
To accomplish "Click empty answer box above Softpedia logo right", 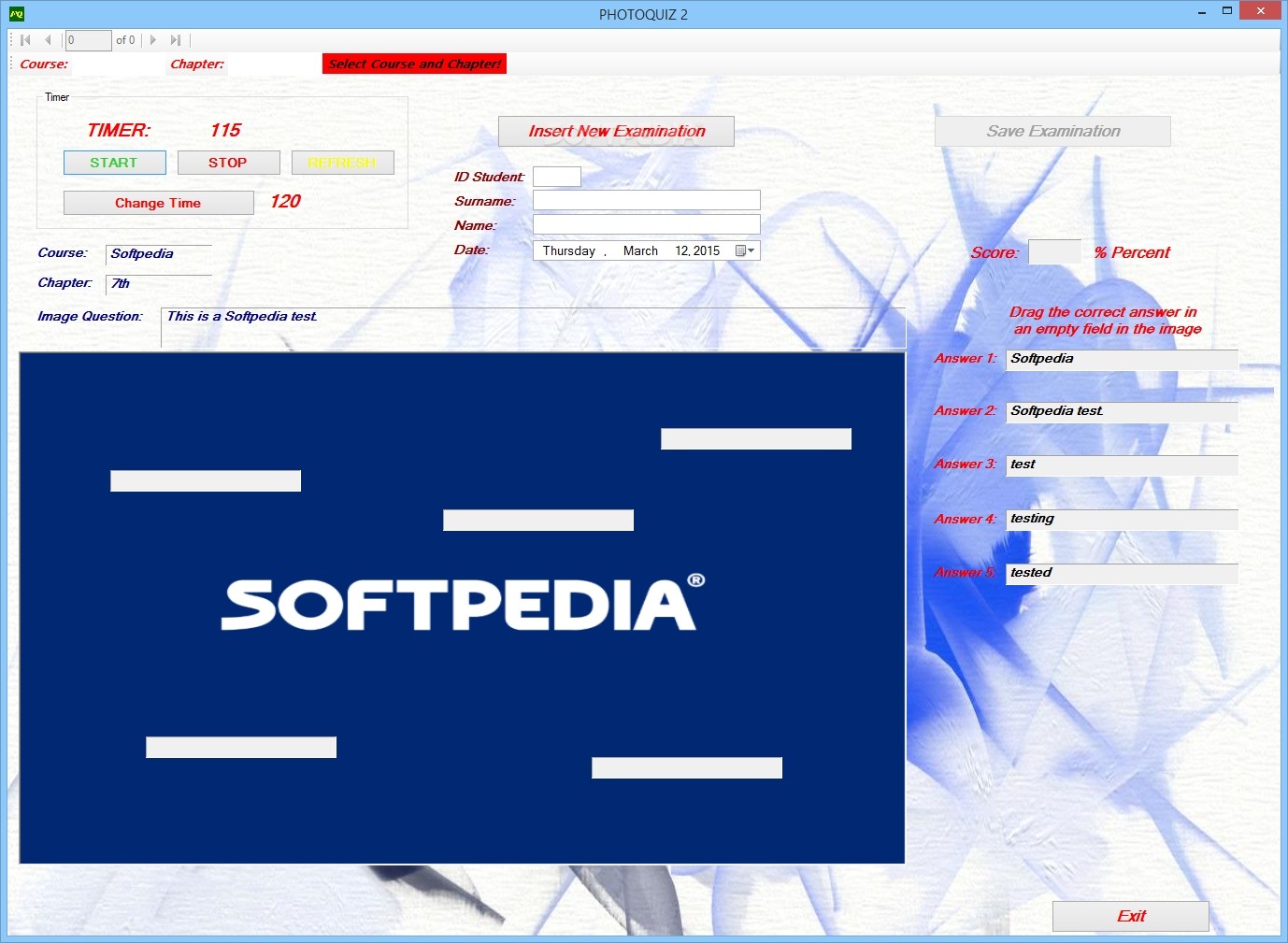I will 756,439.
